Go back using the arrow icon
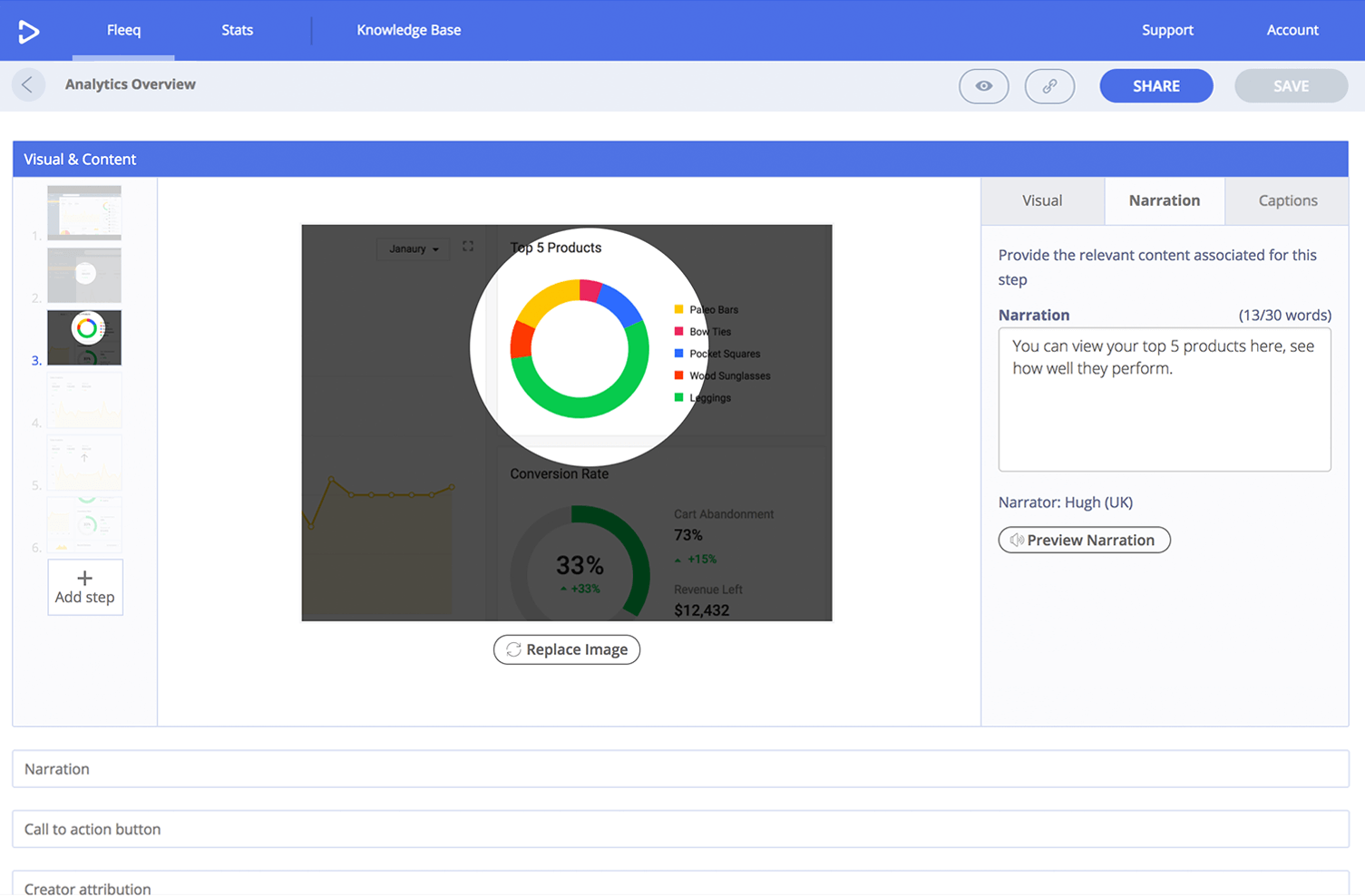Viewport: 1365px width, 896px height. [x=28, y=85]
